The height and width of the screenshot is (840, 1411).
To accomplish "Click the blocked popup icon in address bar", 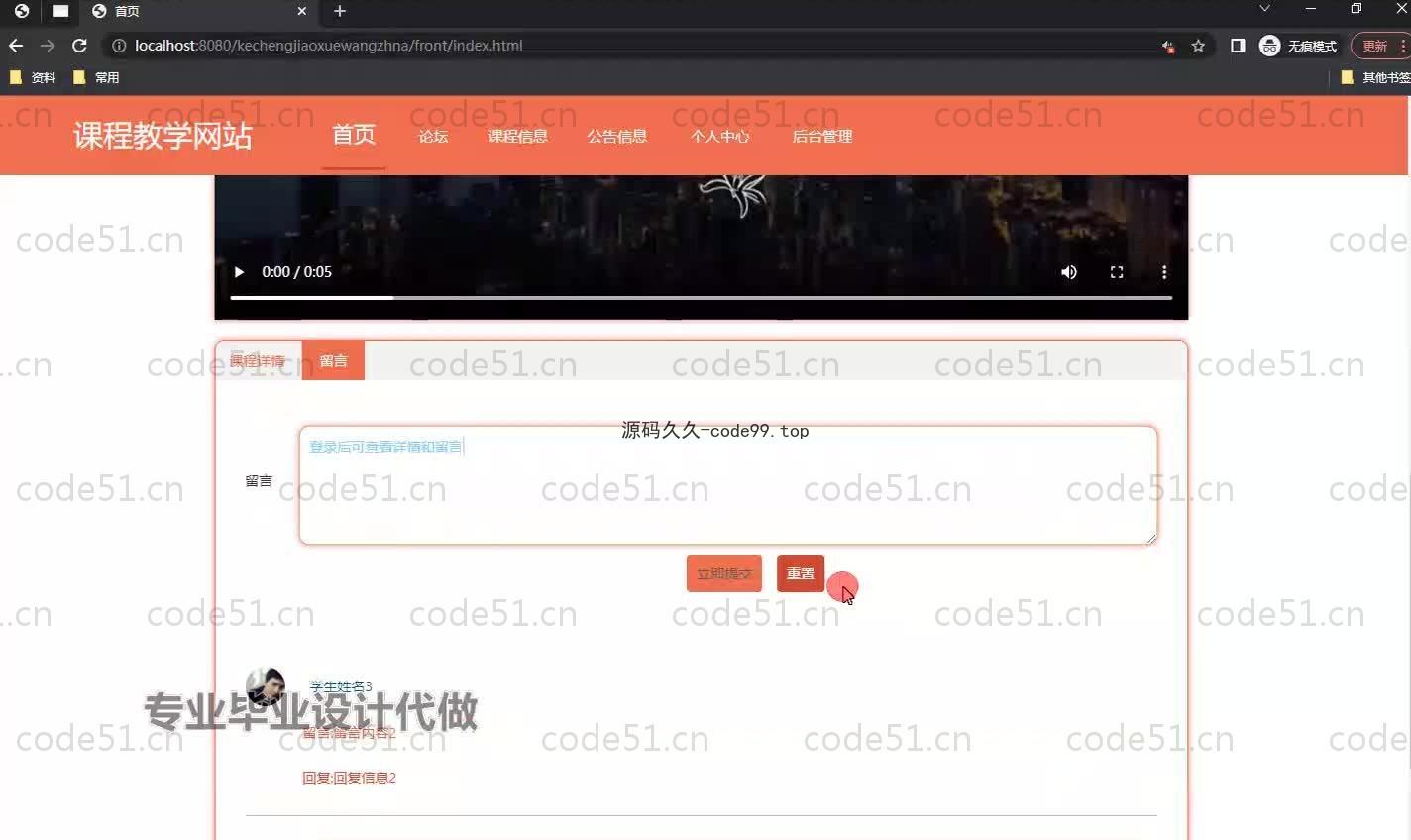I will tap(1168, 46).
